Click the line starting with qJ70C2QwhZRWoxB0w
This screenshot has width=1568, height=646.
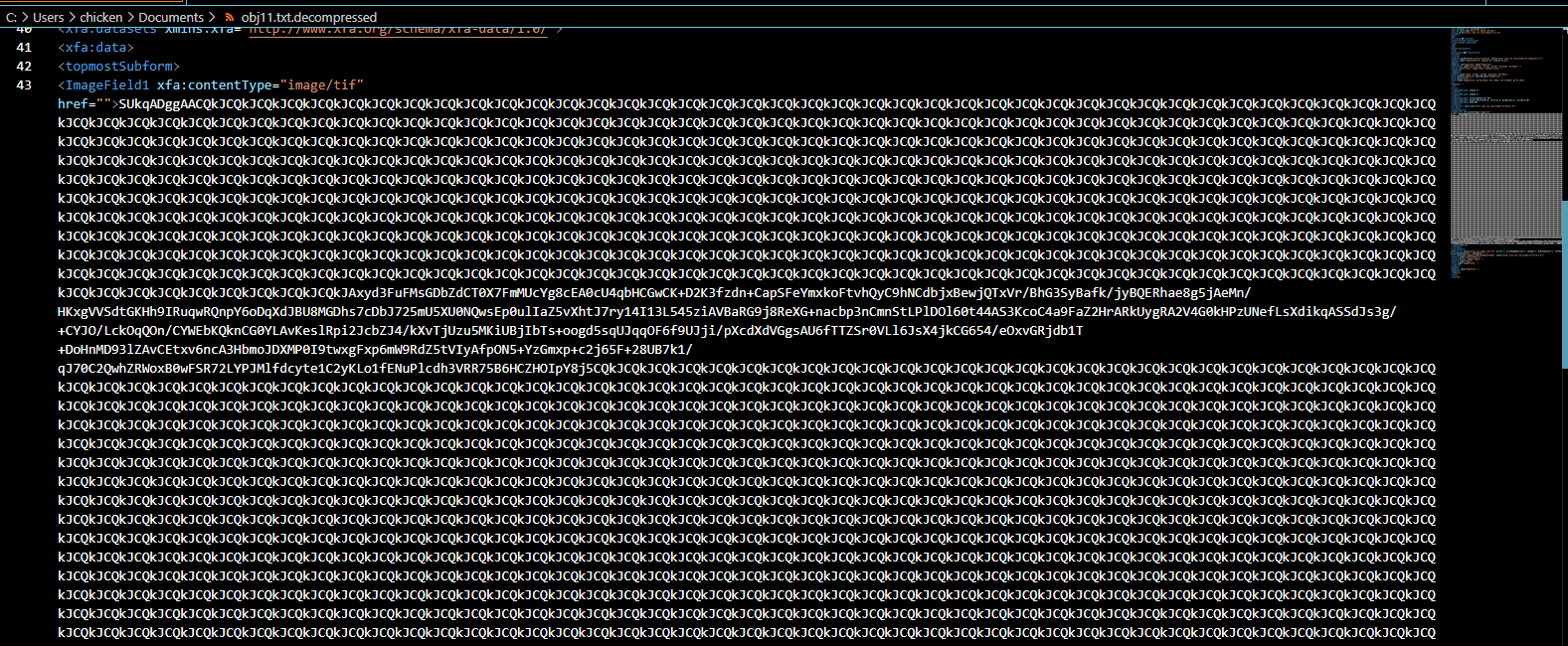point(747,368)
